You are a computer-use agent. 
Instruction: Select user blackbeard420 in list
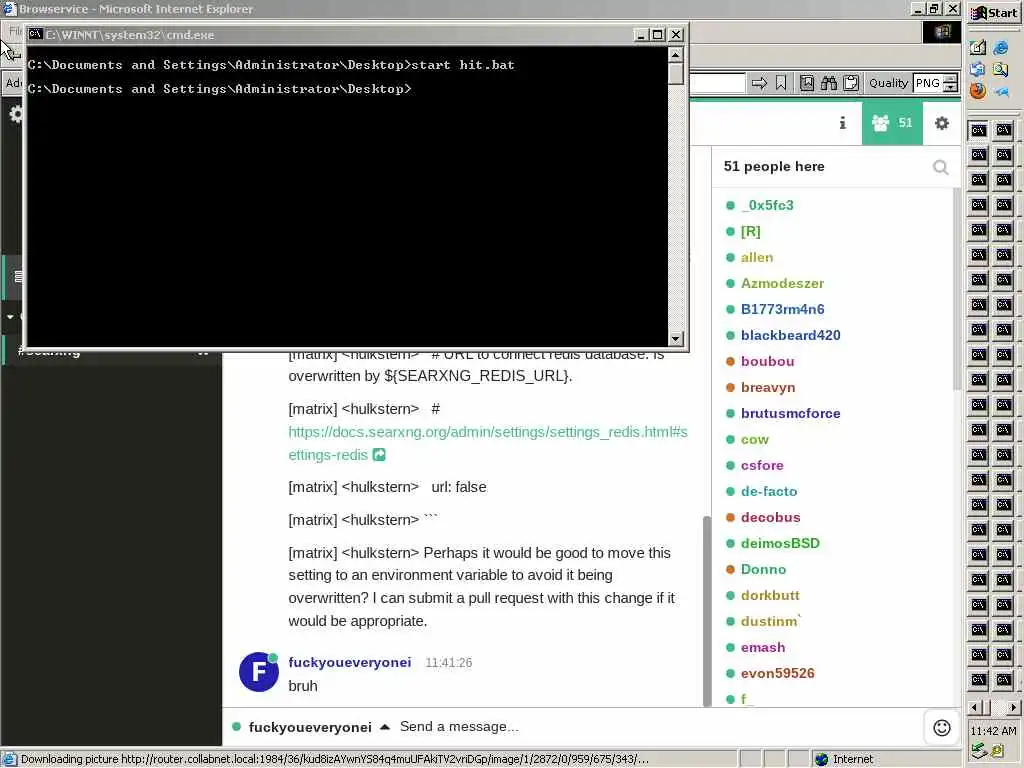coord(790,336)
